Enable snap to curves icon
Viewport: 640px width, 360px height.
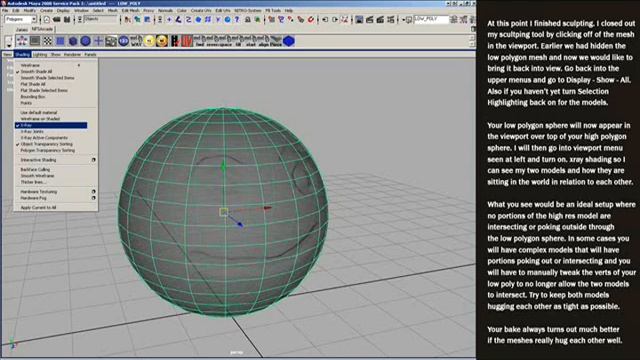tap(281, 19)
